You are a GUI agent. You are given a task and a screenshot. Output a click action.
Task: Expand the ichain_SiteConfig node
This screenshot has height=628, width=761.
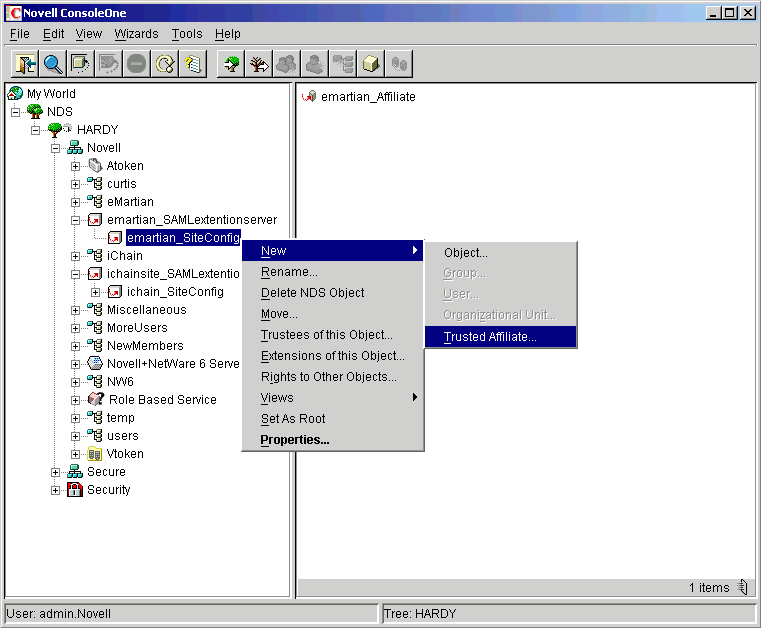coord(96,292)
